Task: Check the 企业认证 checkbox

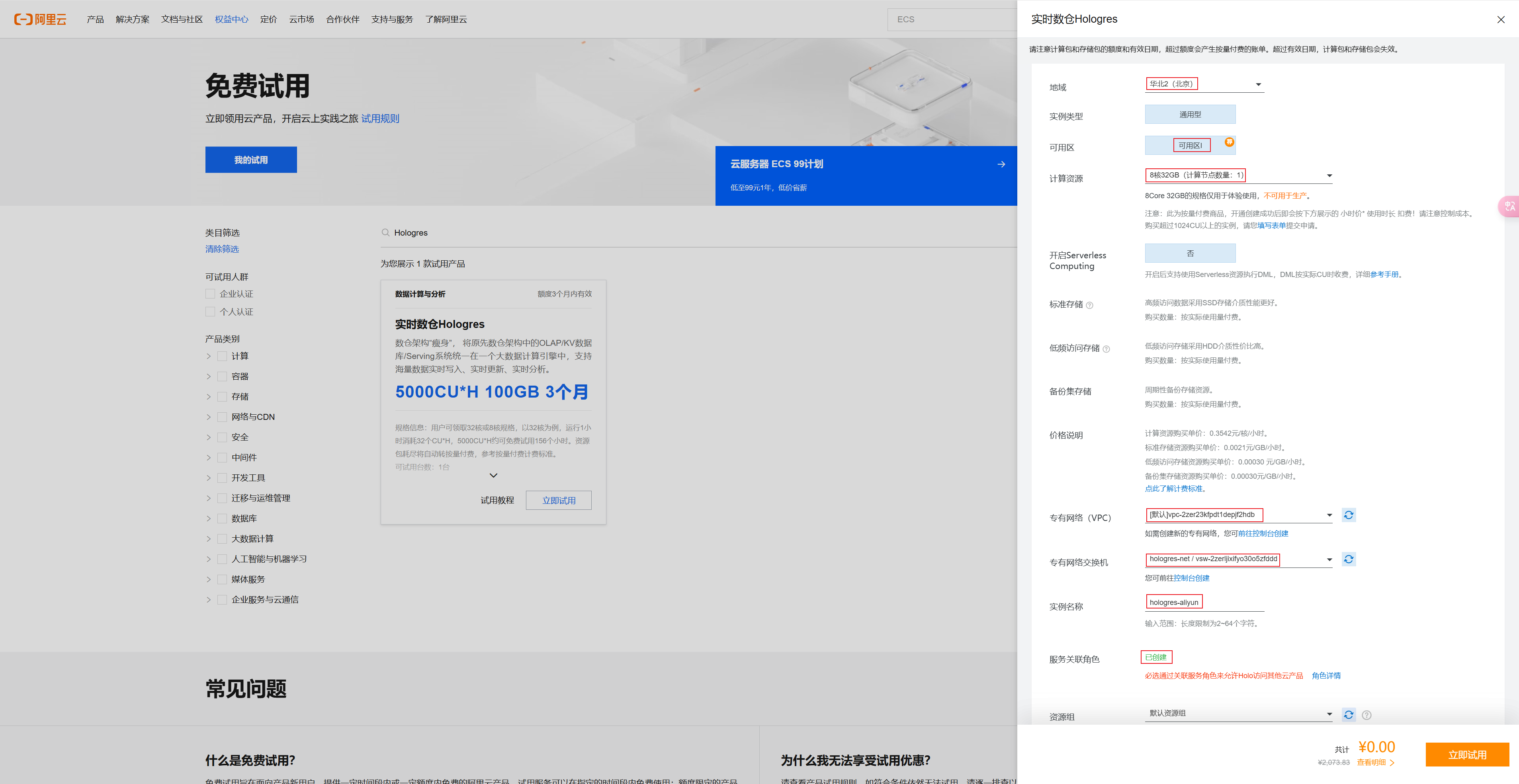Action: pyautogui.click(x=210, y=294)
